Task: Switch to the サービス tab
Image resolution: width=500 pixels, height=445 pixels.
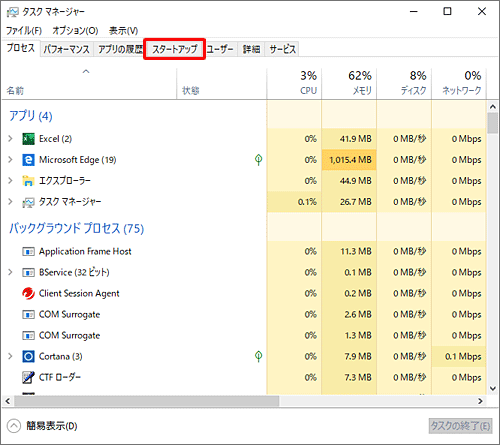Action: click(x=282, y=49)
